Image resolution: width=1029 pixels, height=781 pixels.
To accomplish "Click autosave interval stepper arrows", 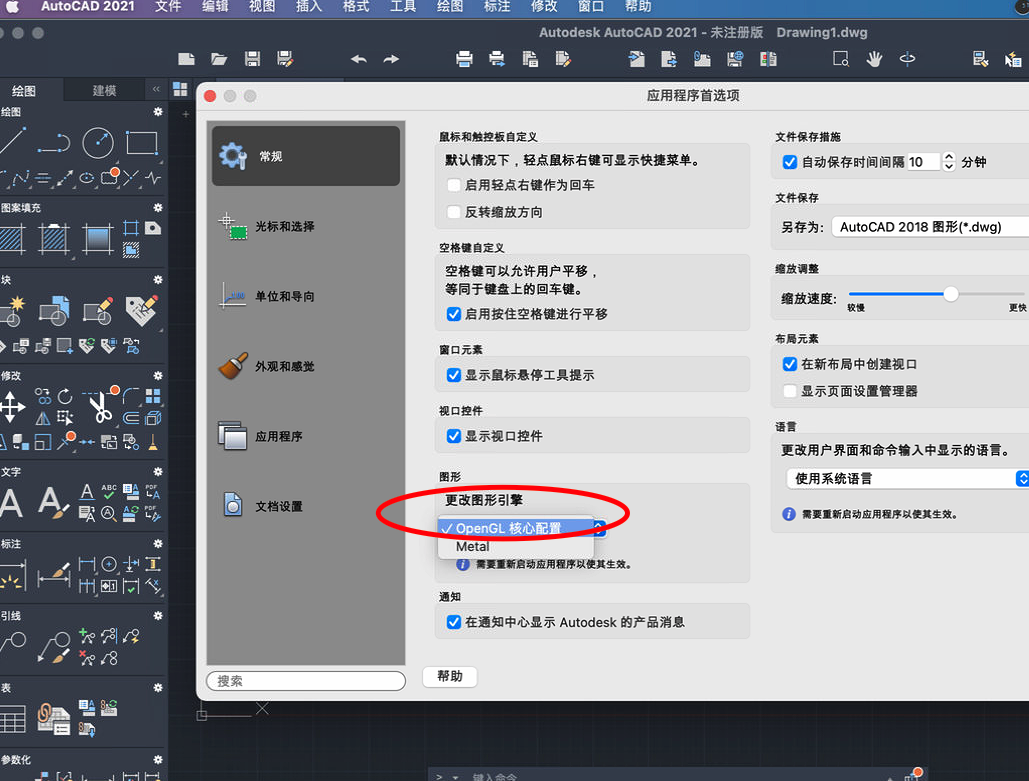I will [949, 161].
